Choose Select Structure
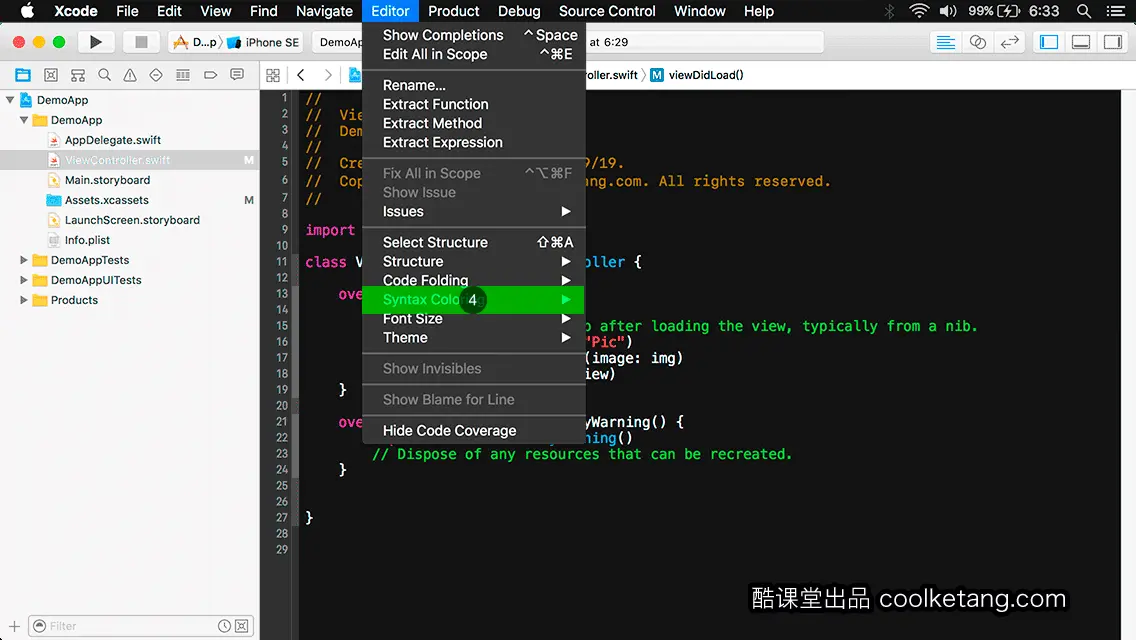Image resolution: width=1136 pixels, height=640 pixels. coord(473,242)
